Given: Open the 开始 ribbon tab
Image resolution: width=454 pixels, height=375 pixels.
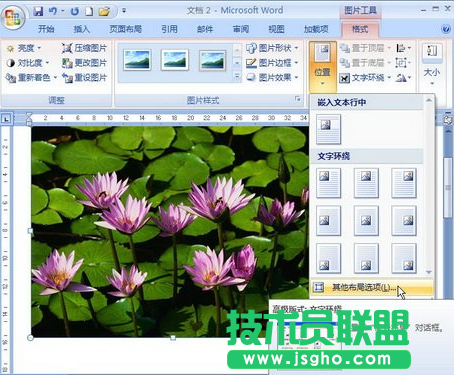Looking at the screenshot, I should [x=46, y=29].
